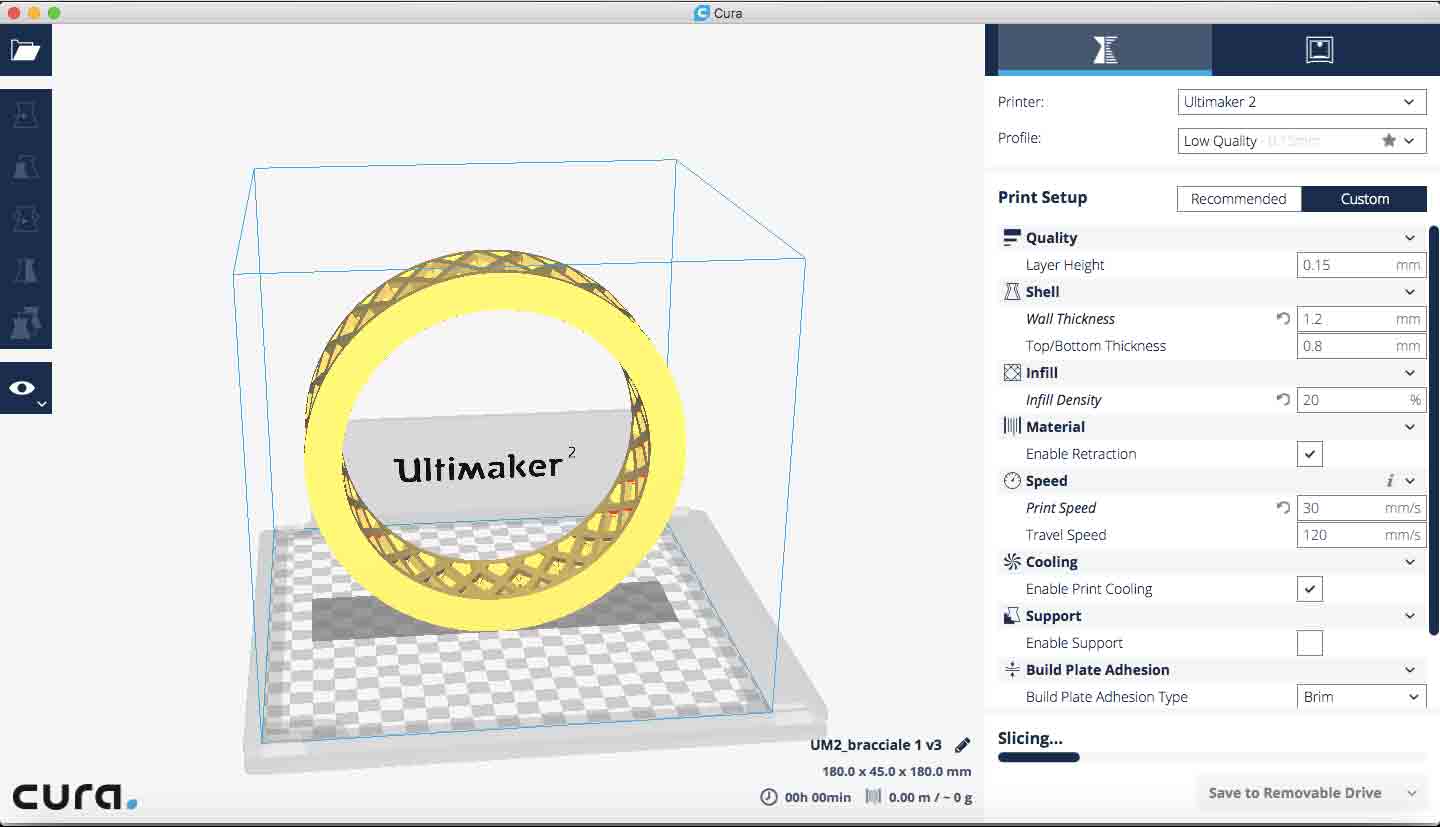1440x827 pixels.
Task: Click the Travel Speed input field
Action: 1361,535
